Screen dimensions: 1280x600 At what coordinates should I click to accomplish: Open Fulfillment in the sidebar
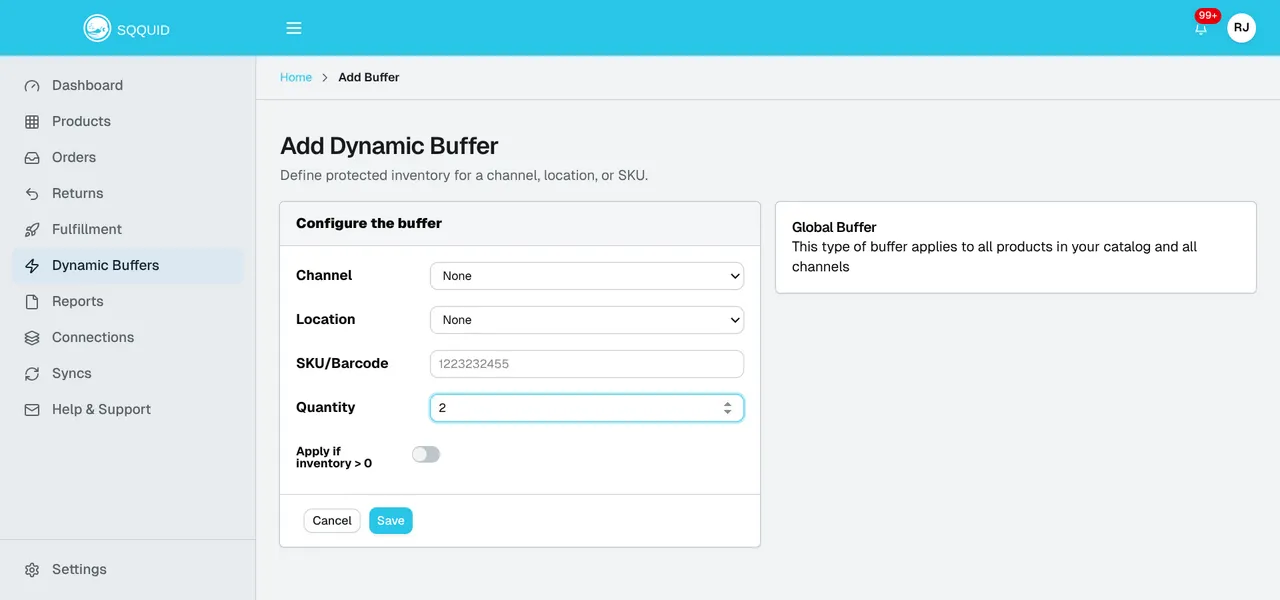tap(127, 230)
